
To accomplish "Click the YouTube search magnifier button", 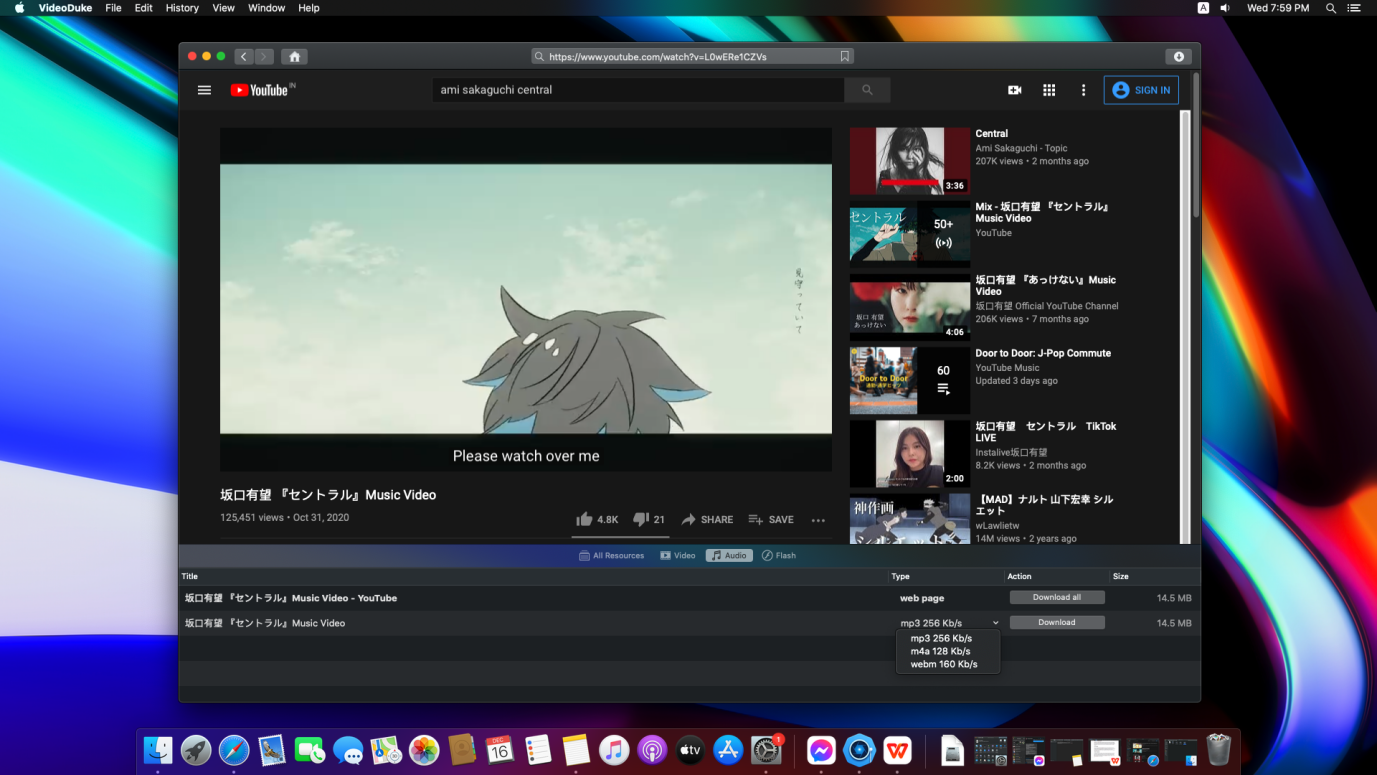I will tap(867, 90).
